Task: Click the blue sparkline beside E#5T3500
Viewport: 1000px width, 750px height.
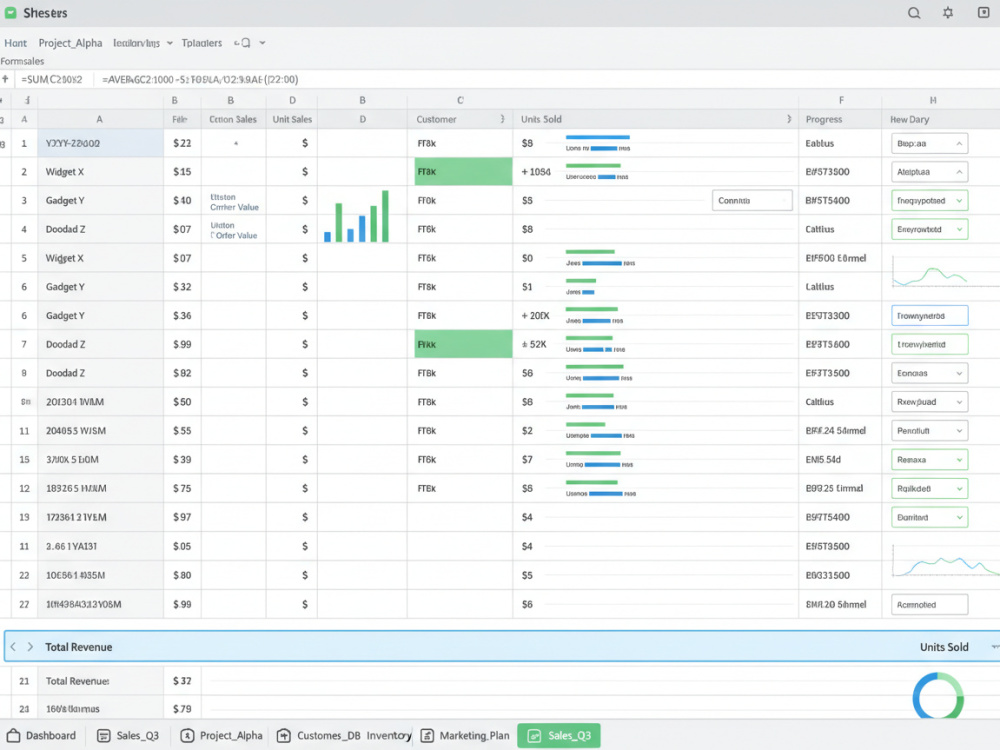Action: pyautogui.click(x=945, y=561)
